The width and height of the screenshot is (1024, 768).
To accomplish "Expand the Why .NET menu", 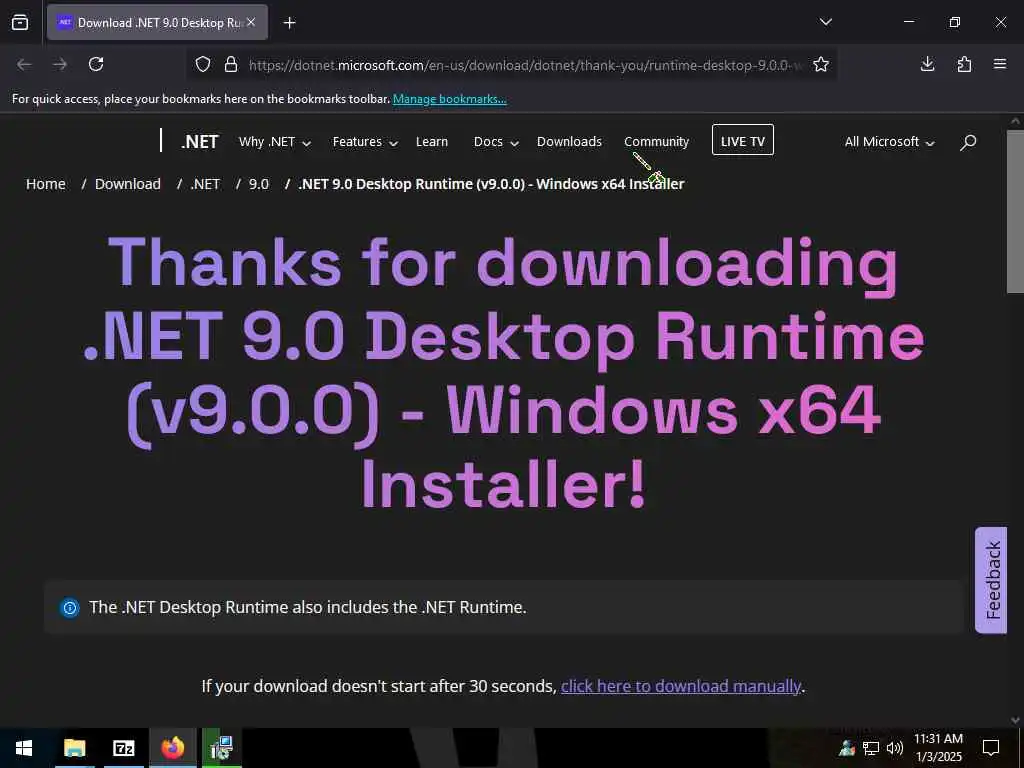I will point(274,142).
